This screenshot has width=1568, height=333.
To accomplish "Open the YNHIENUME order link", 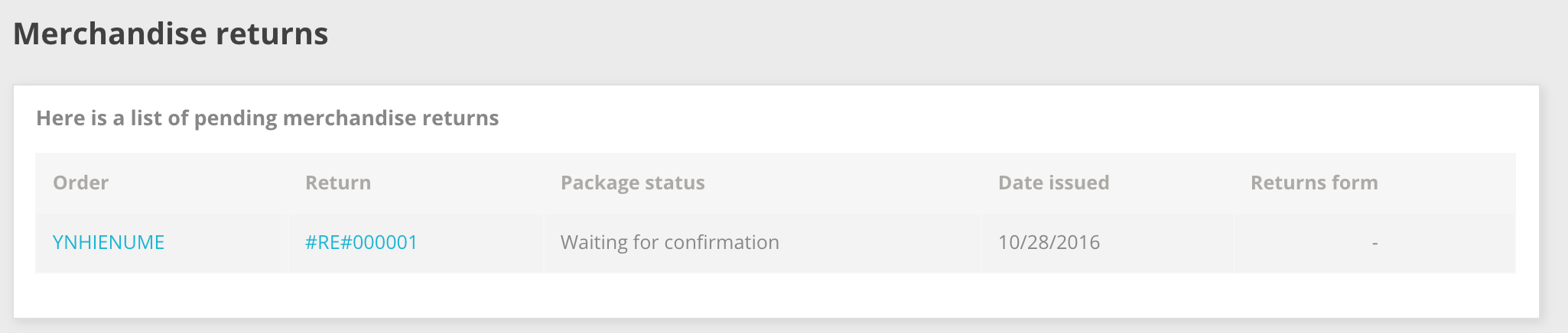I will [x=109, y=243].
